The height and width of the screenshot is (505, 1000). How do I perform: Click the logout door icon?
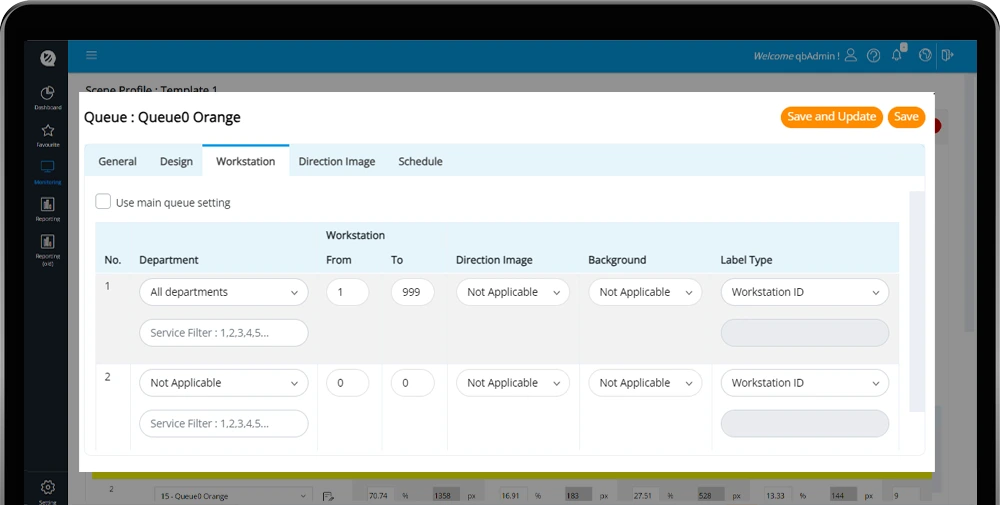(x=947, y=56)
